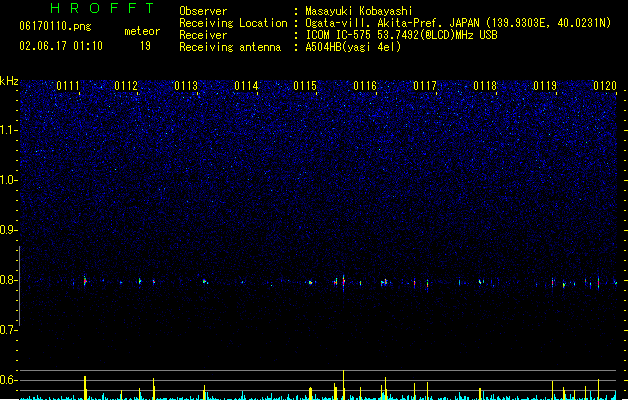Click the 0118 time marker

[485, 86]
